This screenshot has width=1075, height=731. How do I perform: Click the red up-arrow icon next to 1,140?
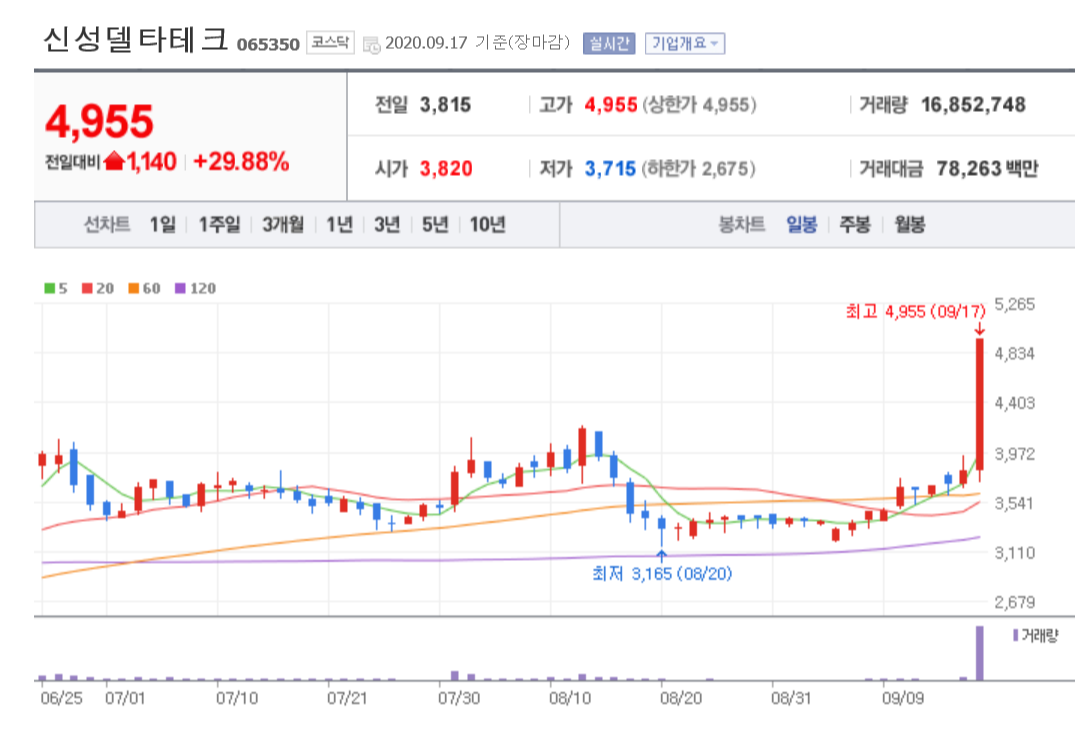[114, 161]
